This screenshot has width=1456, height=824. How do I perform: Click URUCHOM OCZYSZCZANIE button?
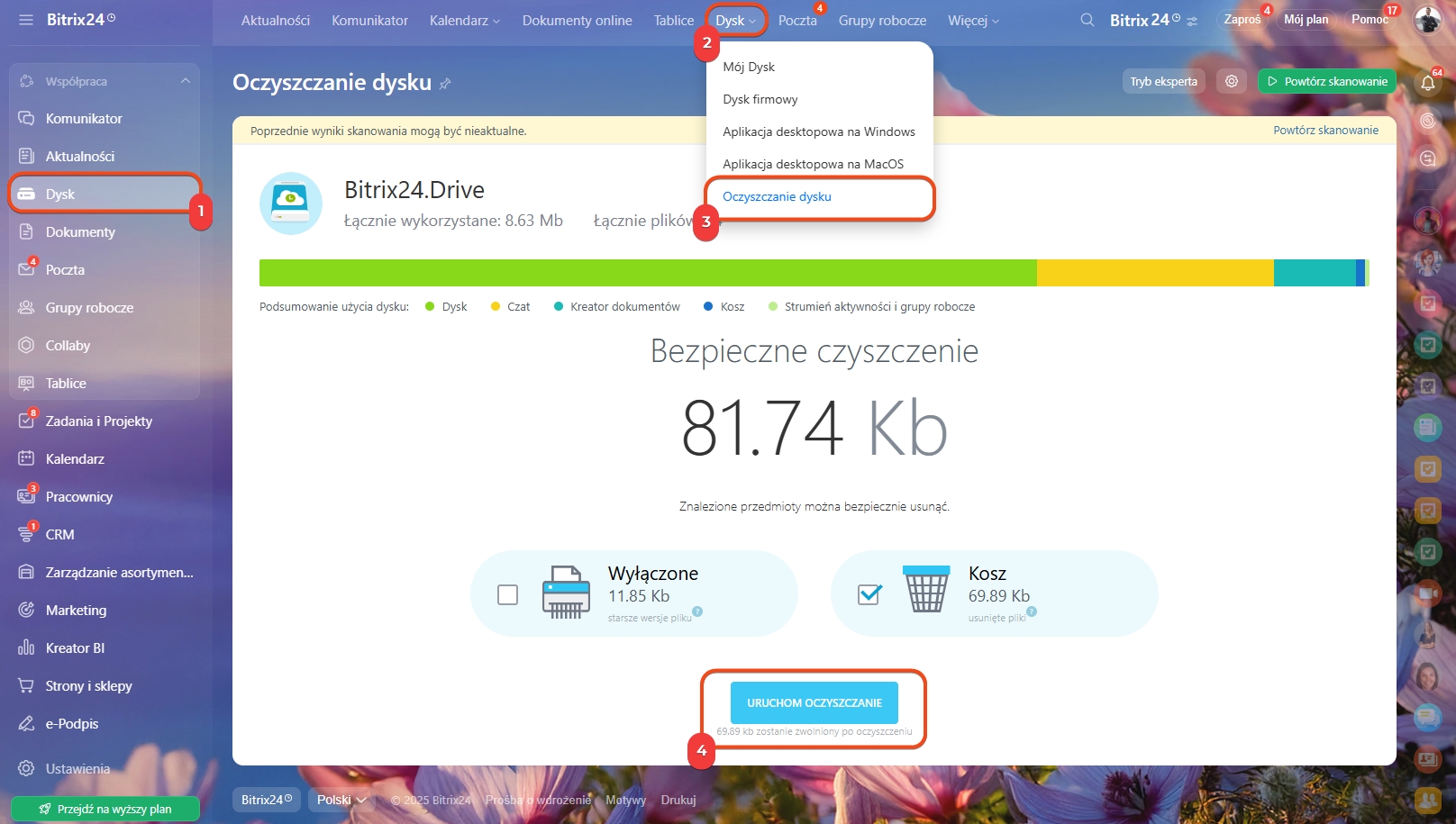(x=814, y=702)
